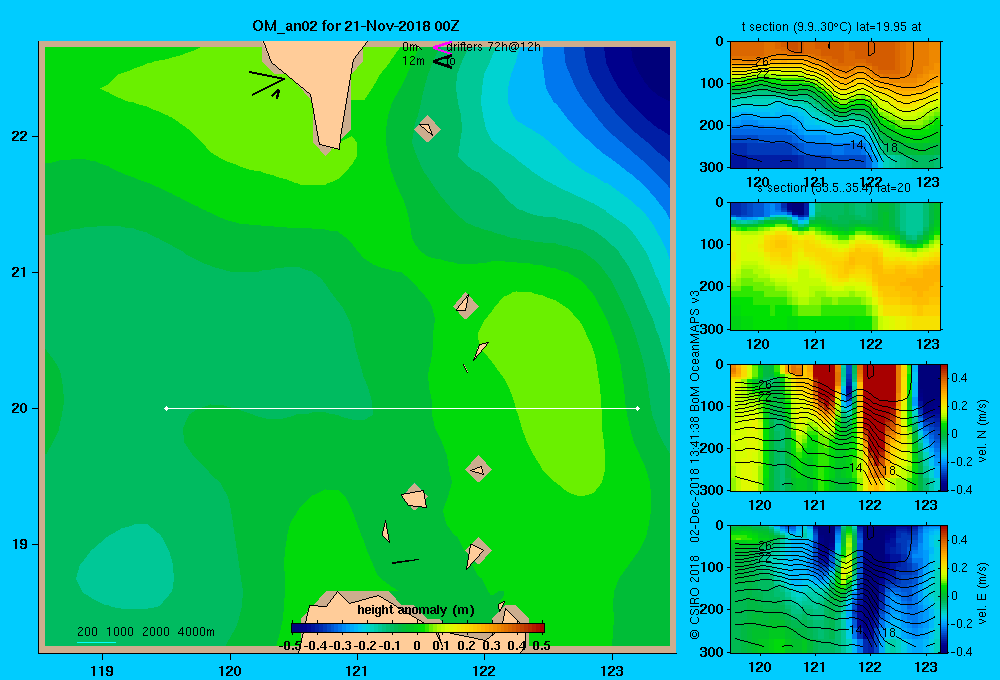This screenshot has width=1000, height=680.
Task: Click the "BoM OceanMAPS v3" vertical text
Action: pyautogui.click(x=695, y=350)
